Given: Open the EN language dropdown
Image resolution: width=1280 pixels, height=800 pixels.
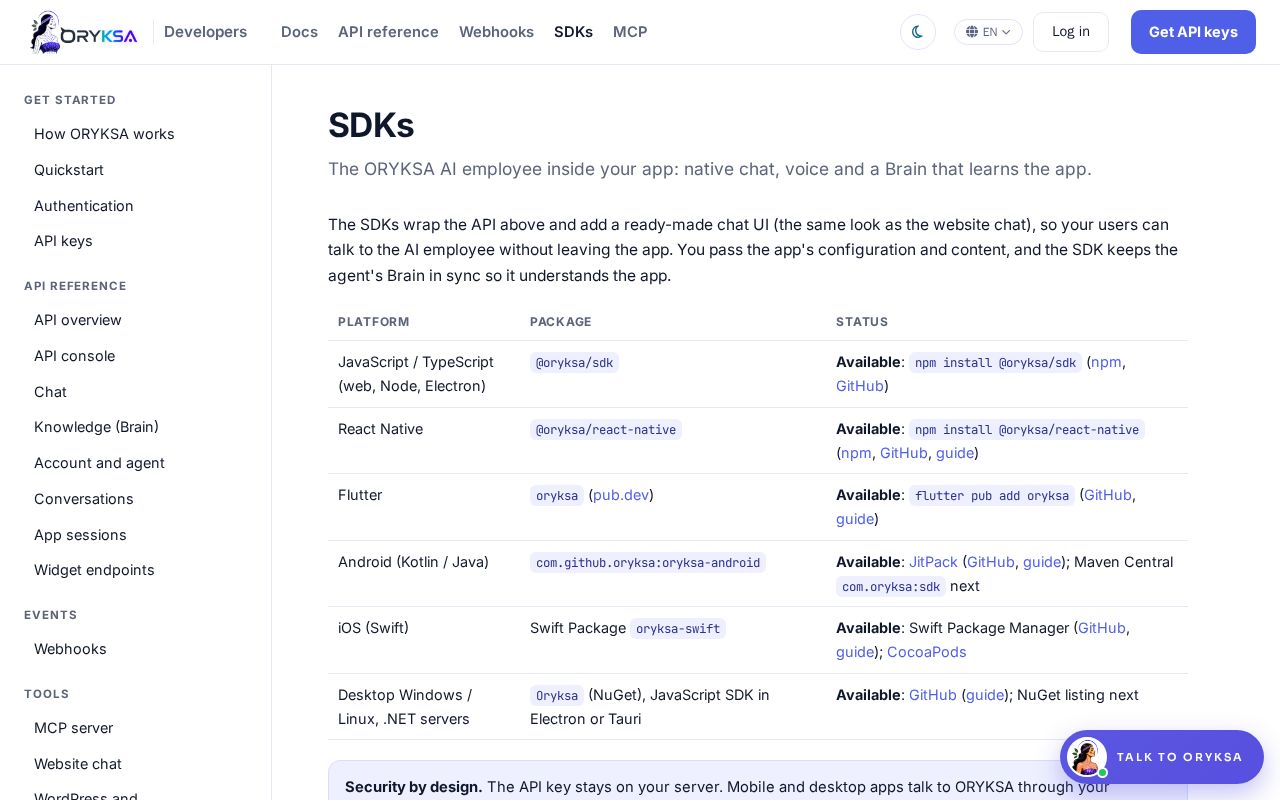Looking at the screenshot, I should pyautogui.click(x=988, y=32).
